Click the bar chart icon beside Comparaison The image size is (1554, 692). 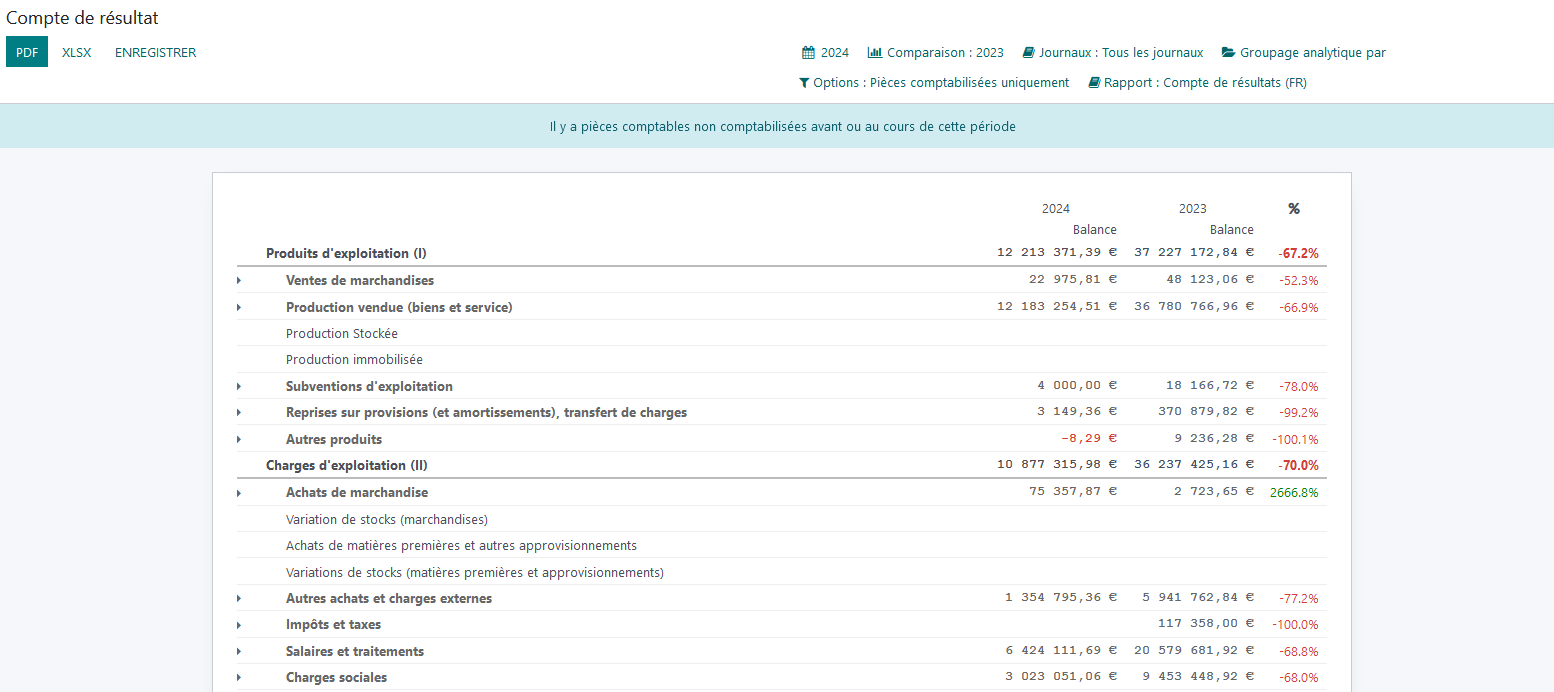875,53
